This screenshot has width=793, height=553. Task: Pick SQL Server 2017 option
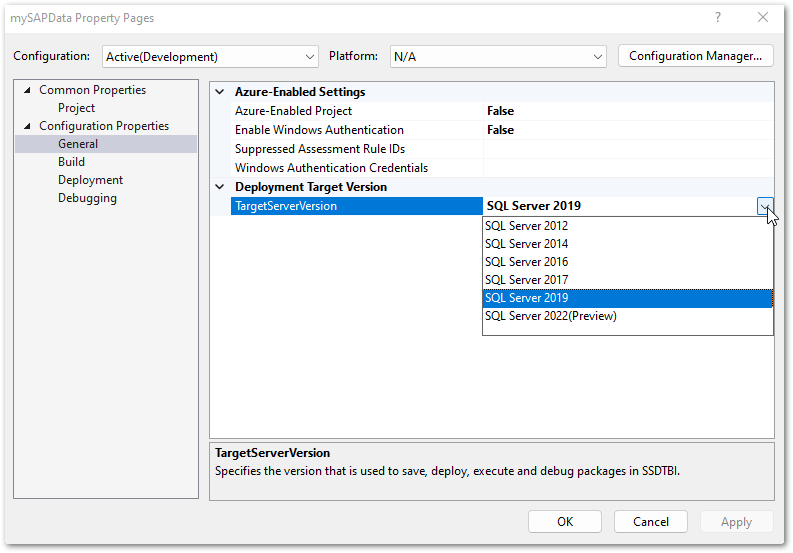[x=526, y=280]
